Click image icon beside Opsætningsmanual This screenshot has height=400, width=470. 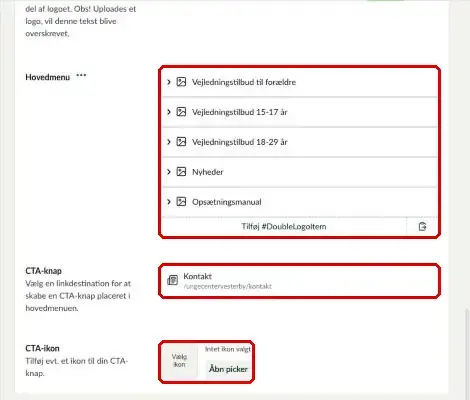(181, 202)
